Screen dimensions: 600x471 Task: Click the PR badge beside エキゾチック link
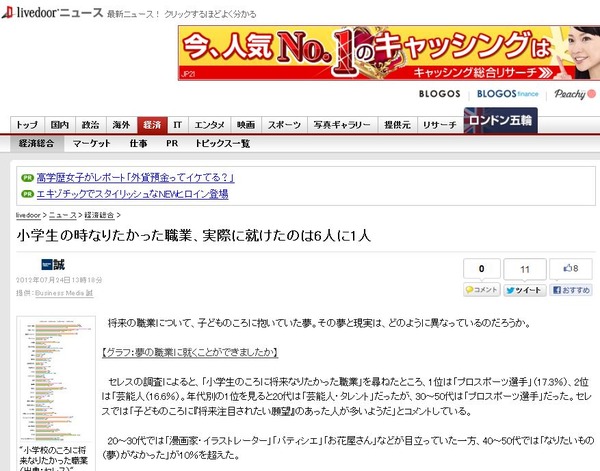pos(28,194)
